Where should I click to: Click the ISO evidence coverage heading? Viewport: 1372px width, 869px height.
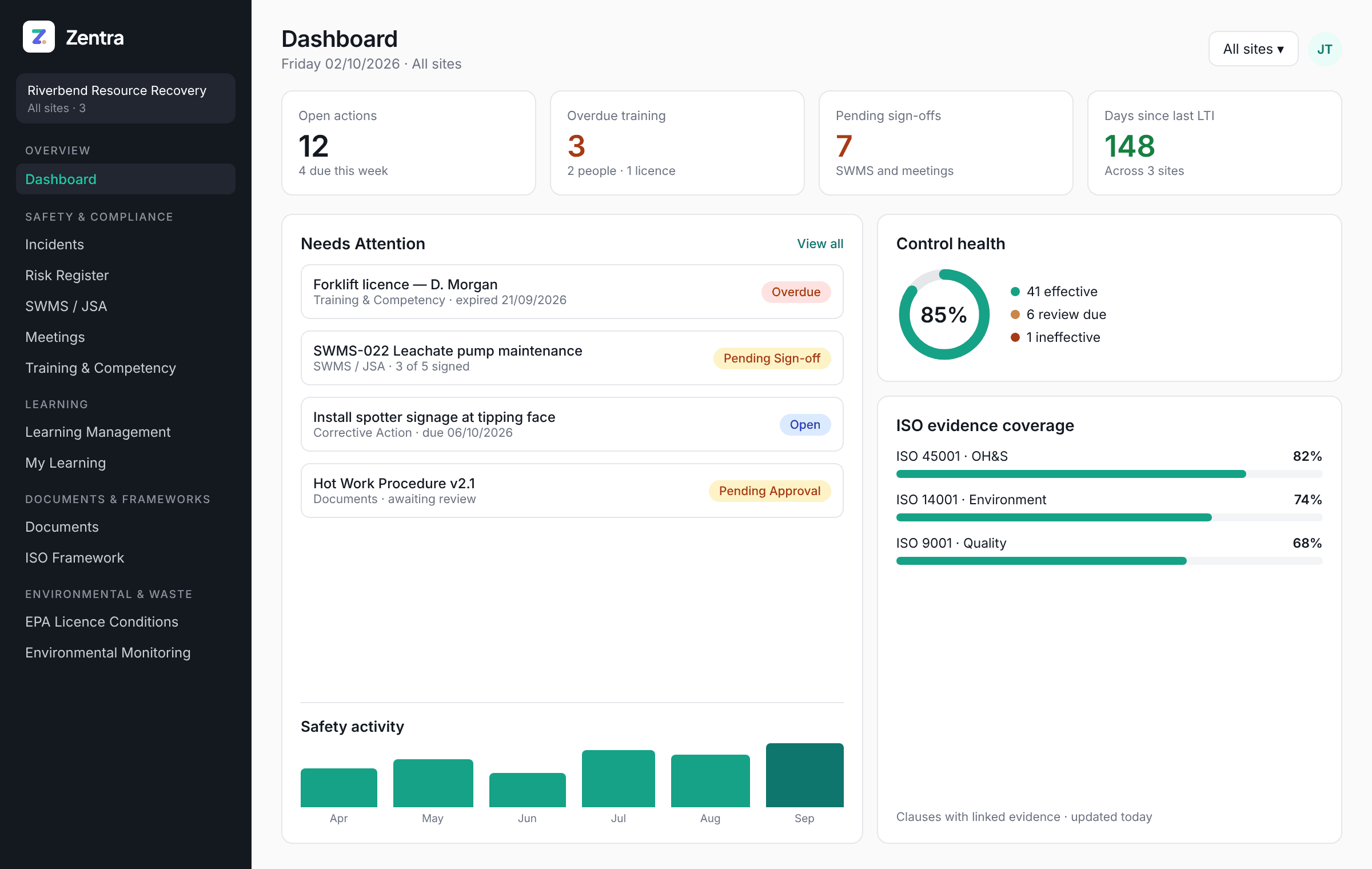tap(985, 425)
